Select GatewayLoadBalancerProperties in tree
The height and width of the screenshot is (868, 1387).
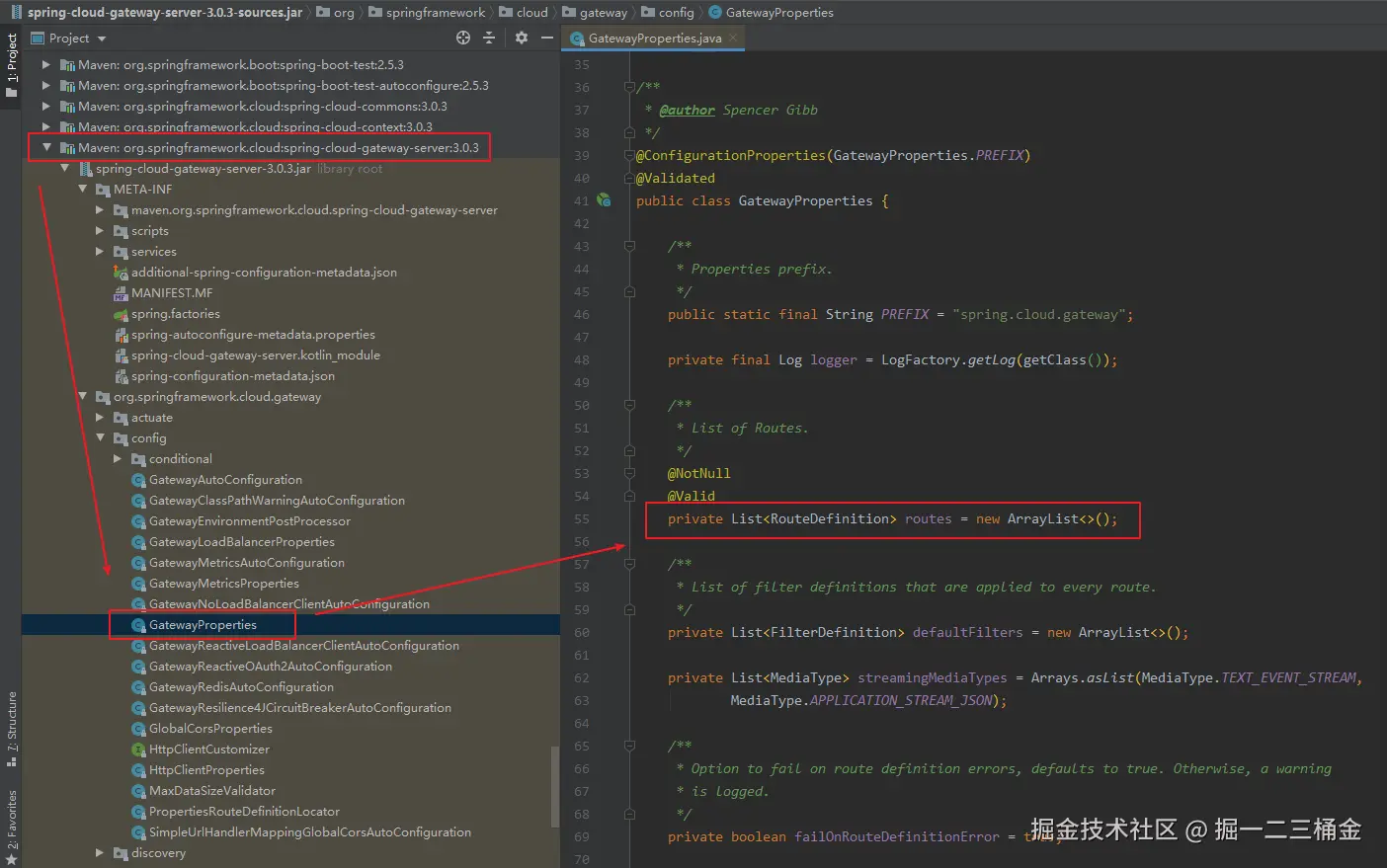[x=241, y=542]
